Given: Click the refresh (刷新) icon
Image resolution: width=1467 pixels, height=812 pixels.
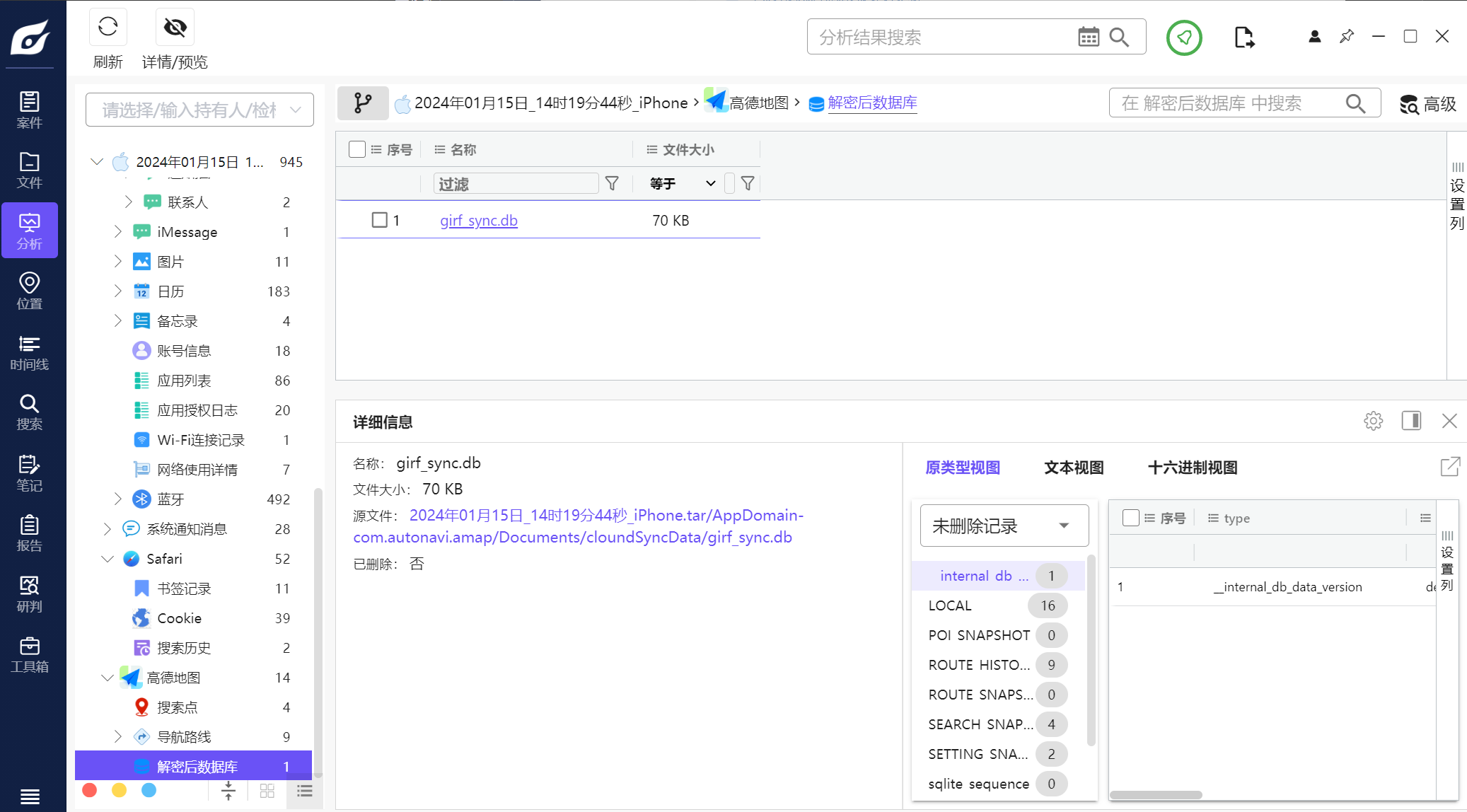Looking at the screenshot, I should pos(108,28).
